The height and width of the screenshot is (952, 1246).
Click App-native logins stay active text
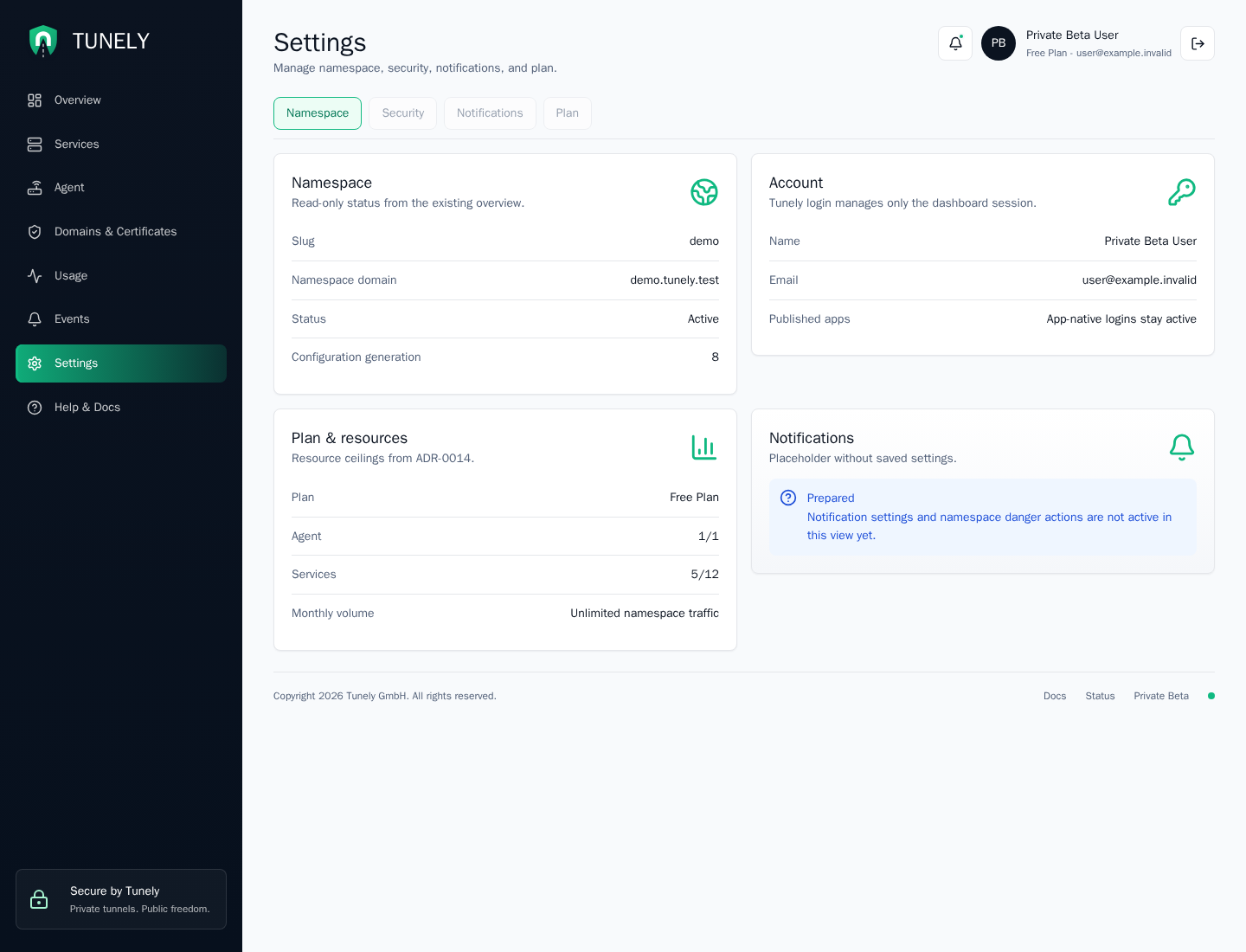[1121, 319]
